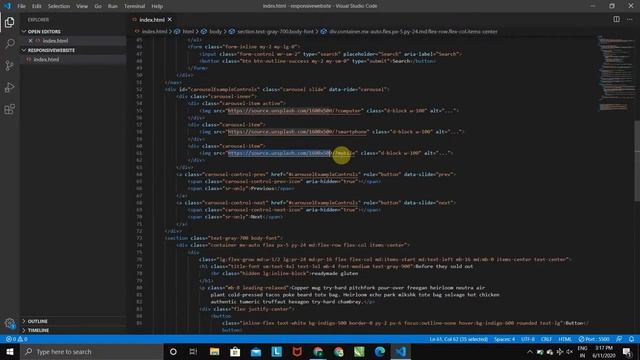The image size is (640, 360).
Task: Open the Source Control view
Action: [x=9, y=65]
